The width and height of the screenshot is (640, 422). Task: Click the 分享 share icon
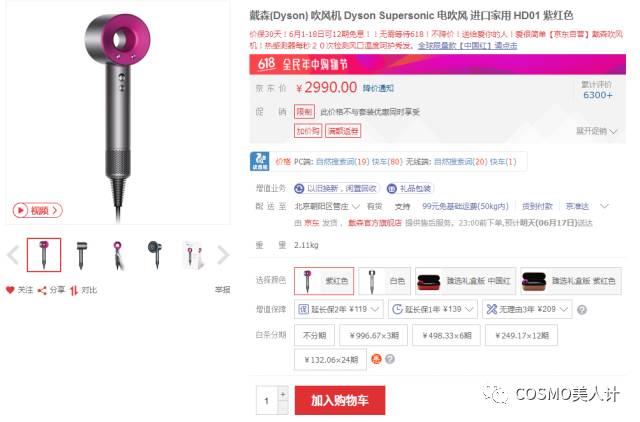tap(42, 290)
